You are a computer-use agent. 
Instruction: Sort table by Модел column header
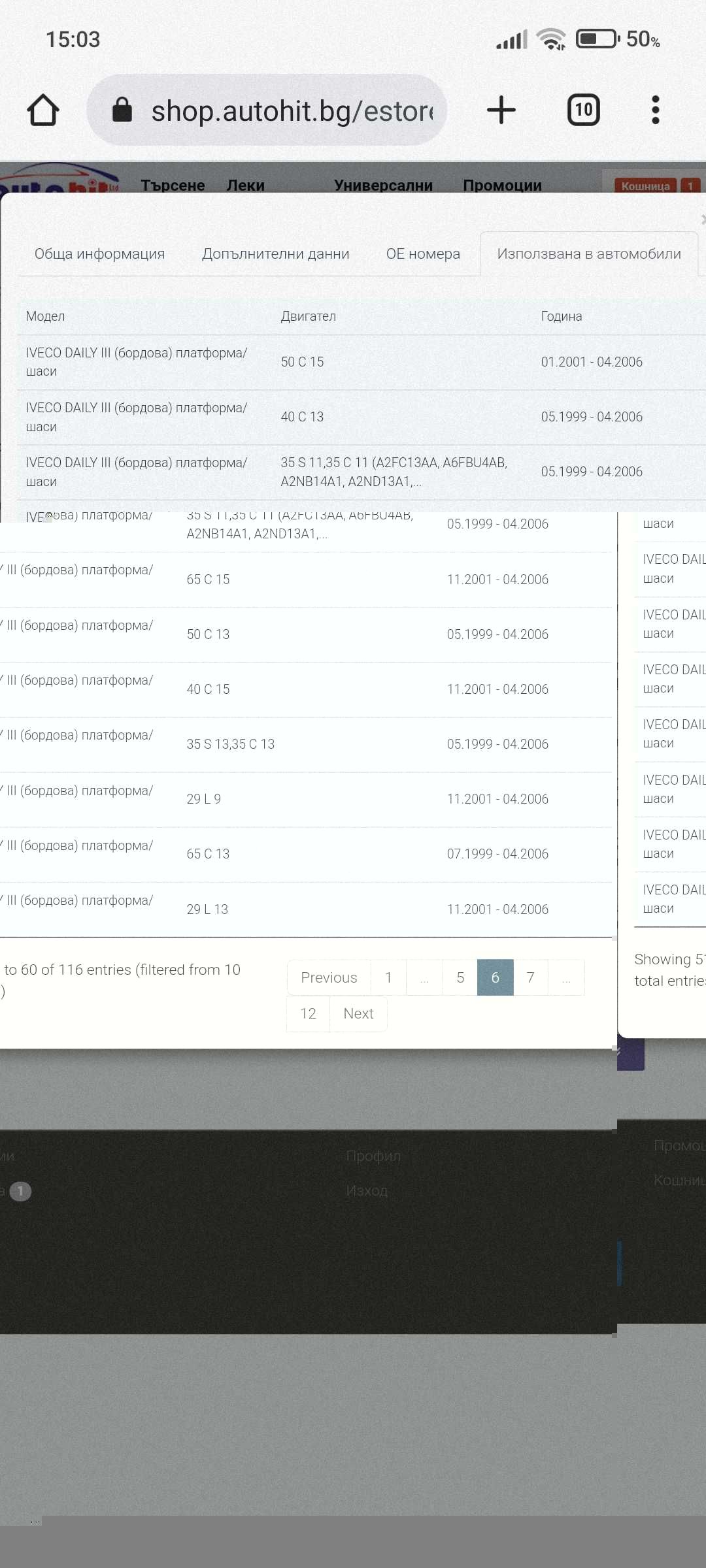click(x=45, y=316)
